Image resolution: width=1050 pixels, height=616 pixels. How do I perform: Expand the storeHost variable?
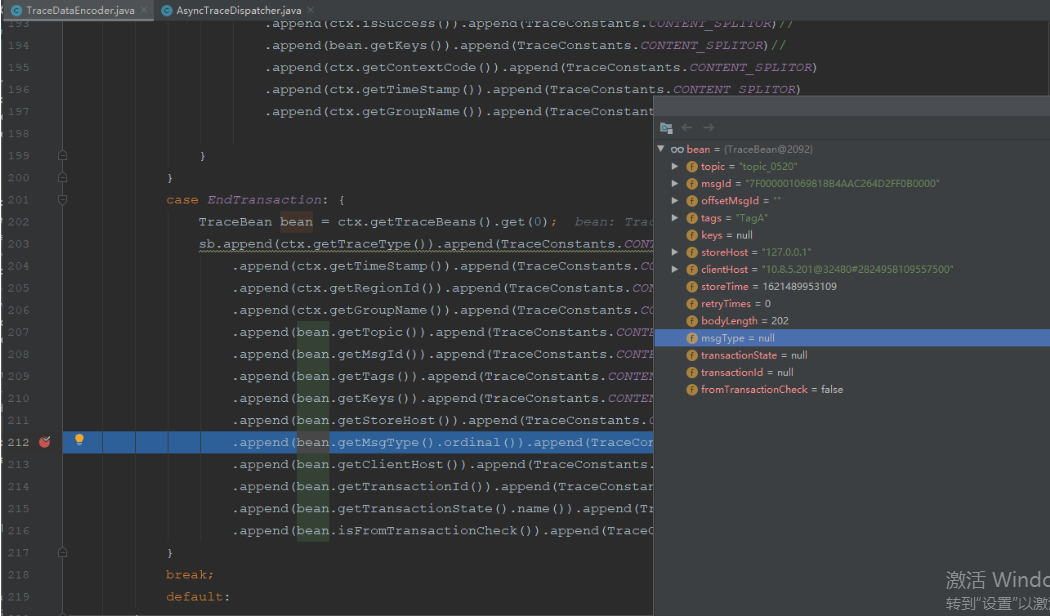click(x=676, y=251)
